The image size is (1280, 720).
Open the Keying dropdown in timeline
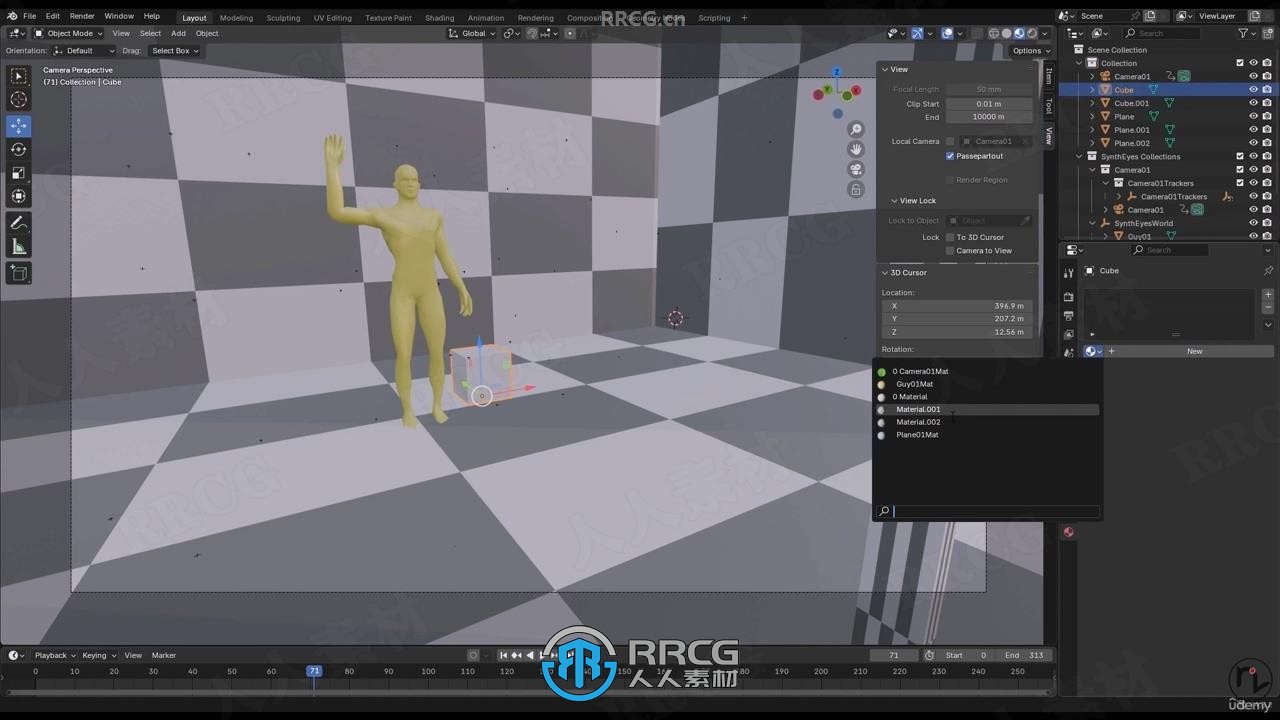click(x=98, y=655)
